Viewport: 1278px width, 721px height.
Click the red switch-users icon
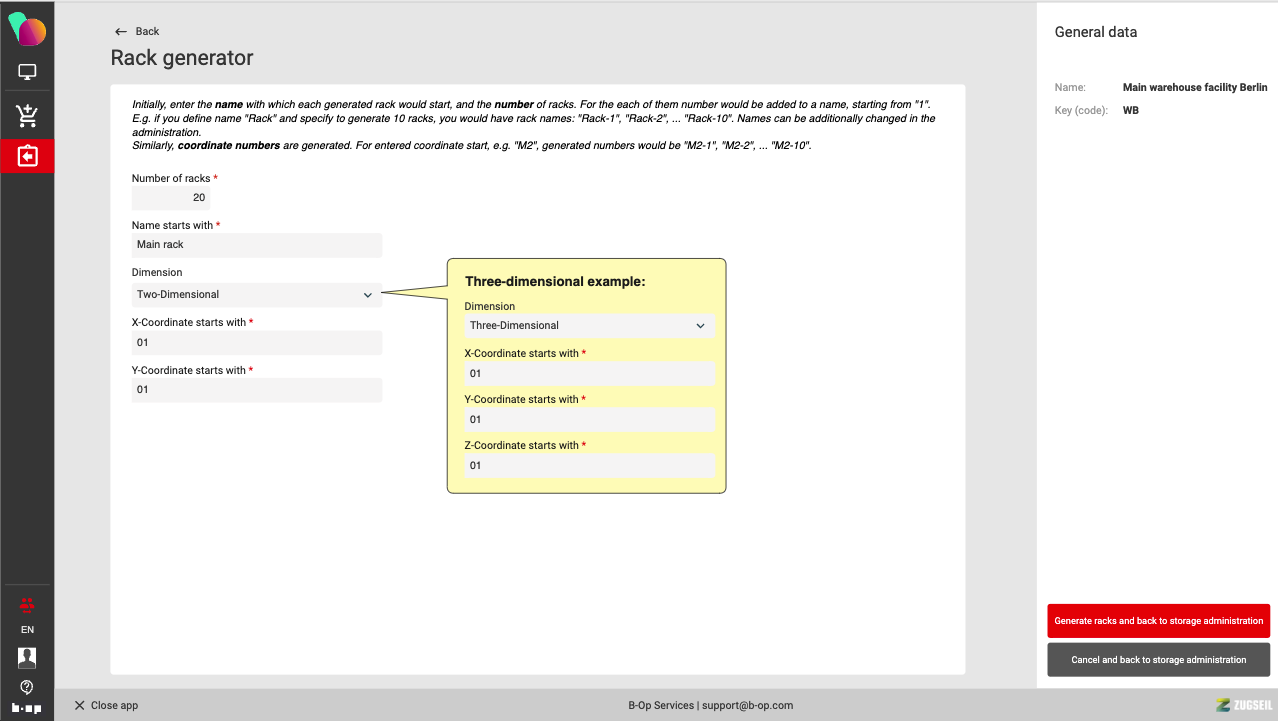27,604
